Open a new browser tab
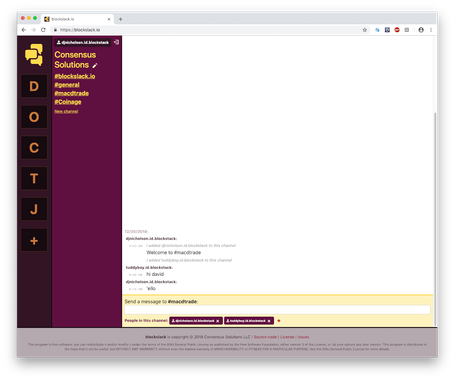Image resolution: width=455 pixels, height=380 pixels. [120, 19]
